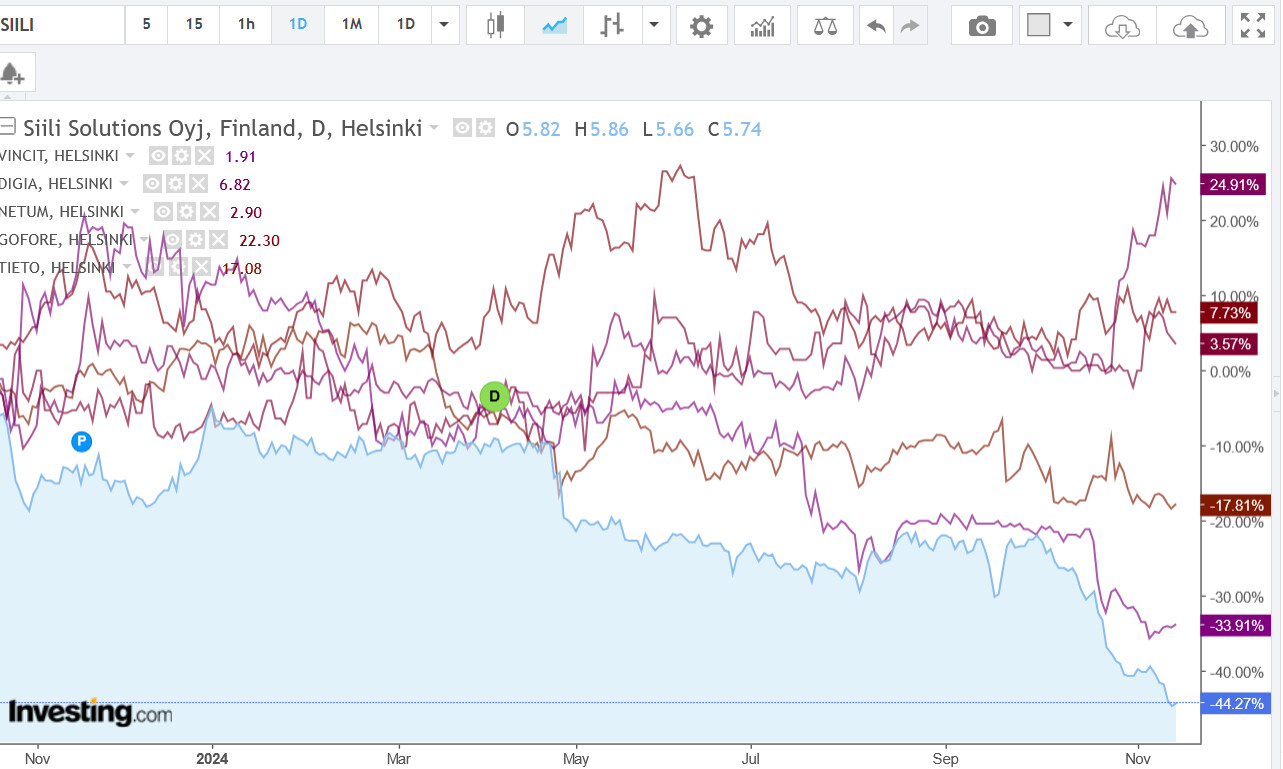Switch to the 1M interval
Screen dimensions: 1283x769
tap(351, 25)
